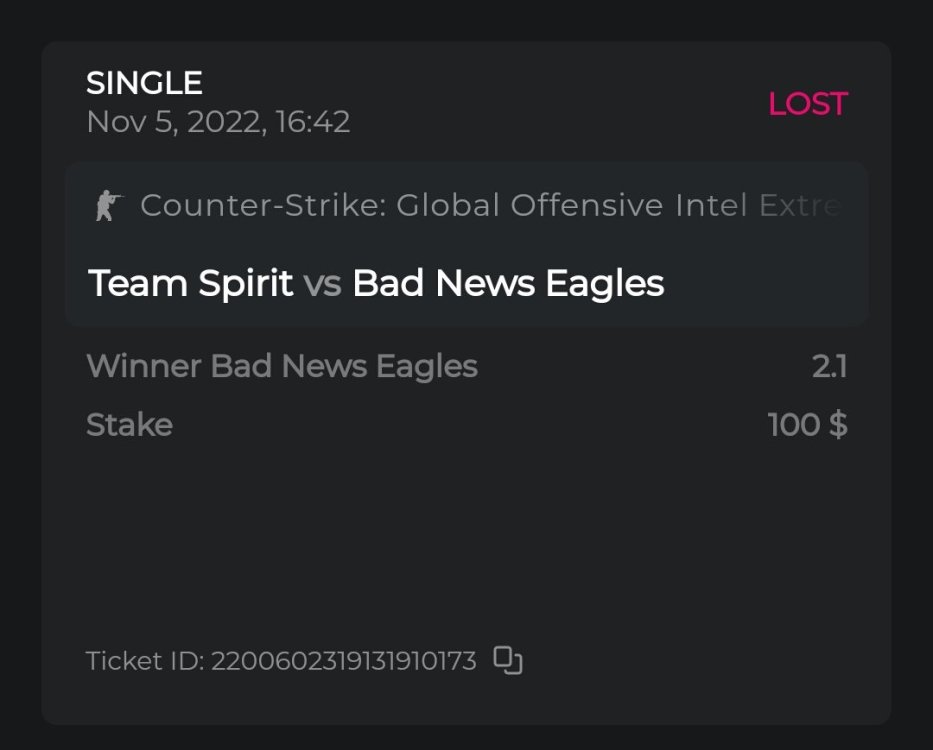Select Bad News Eagles in match title
This screenshot has width=933, height=750.
click(508, 284)
